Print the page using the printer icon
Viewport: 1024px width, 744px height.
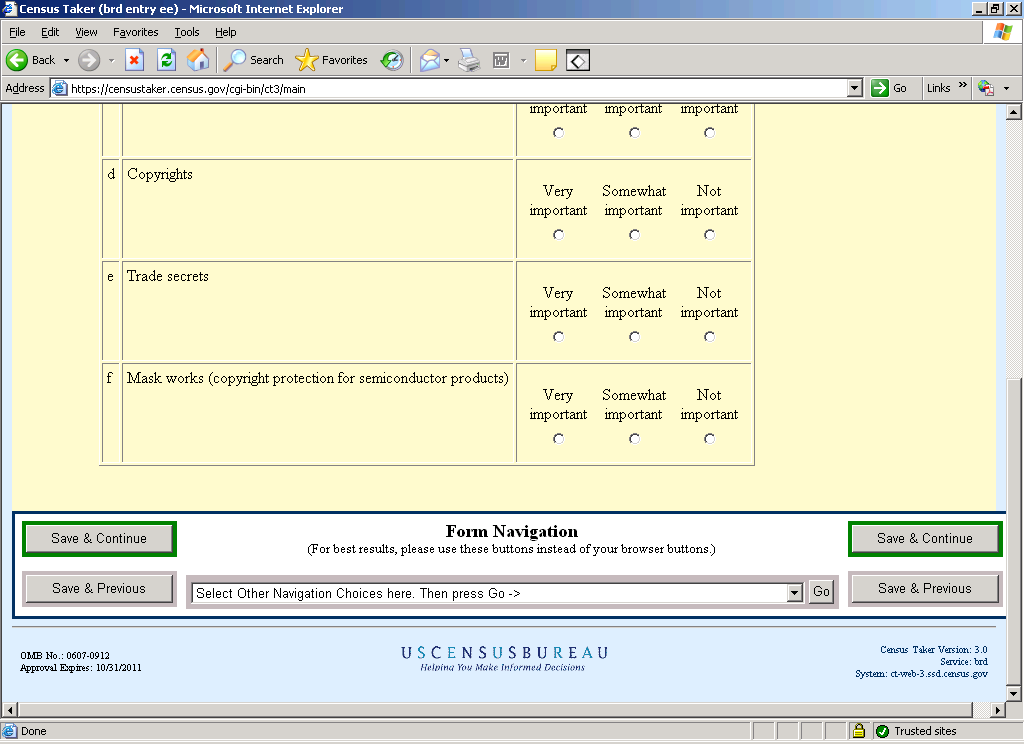pyautogui.click(x=469, y=60)
